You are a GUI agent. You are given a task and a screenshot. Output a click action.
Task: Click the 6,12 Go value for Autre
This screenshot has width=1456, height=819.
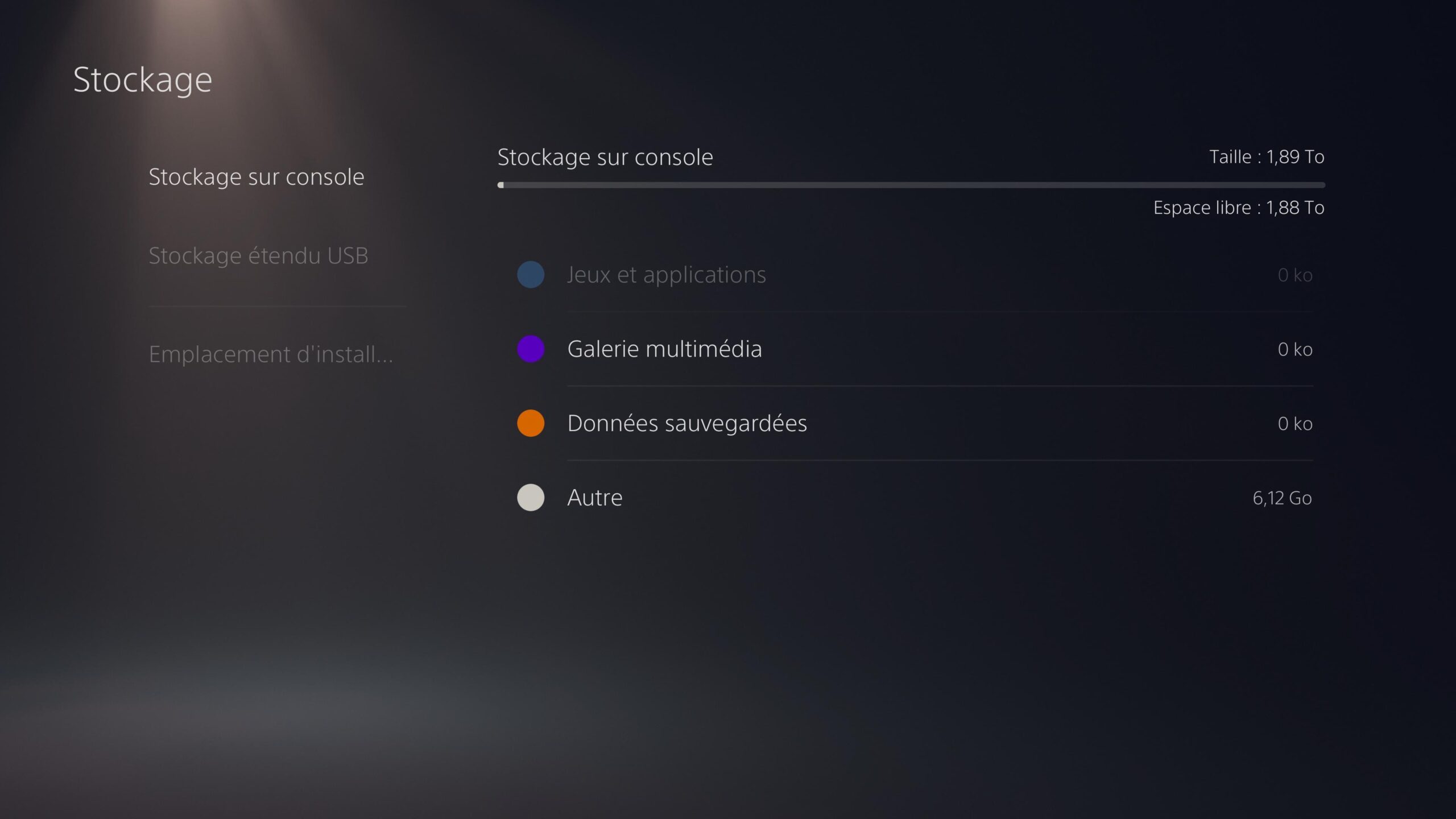point(1282,498)
